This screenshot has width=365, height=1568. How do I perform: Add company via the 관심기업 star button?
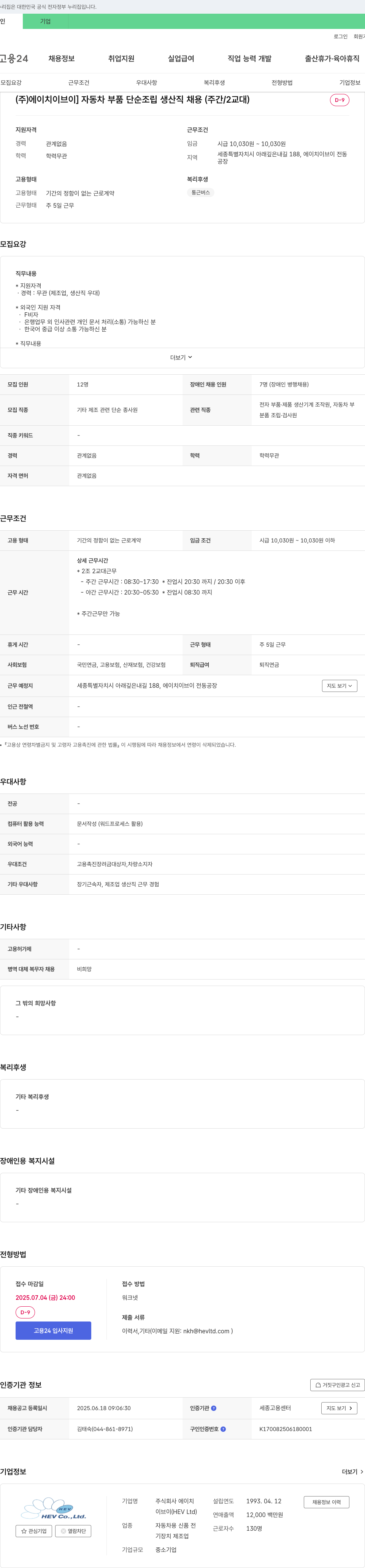tap(33, 1531)
